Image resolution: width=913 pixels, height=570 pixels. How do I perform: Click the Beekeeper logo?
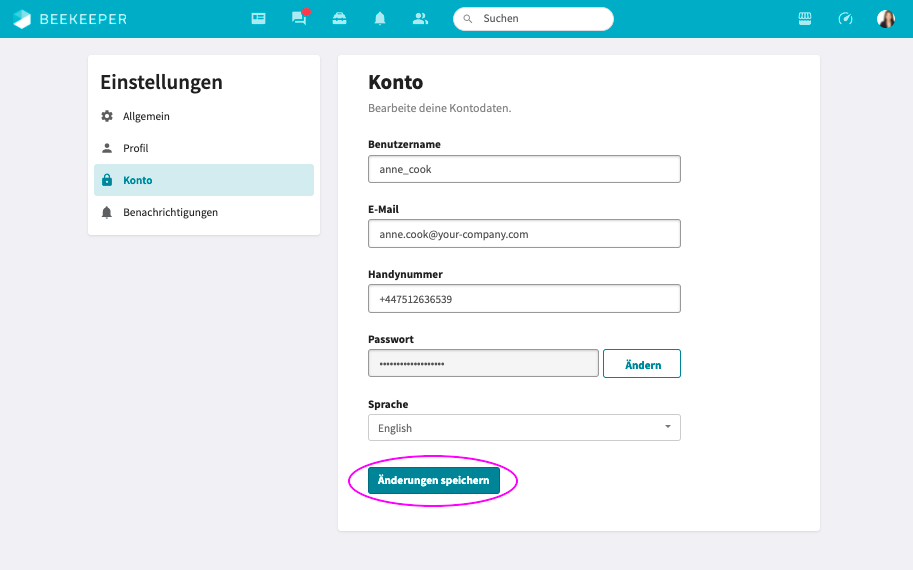click(70, 19)
